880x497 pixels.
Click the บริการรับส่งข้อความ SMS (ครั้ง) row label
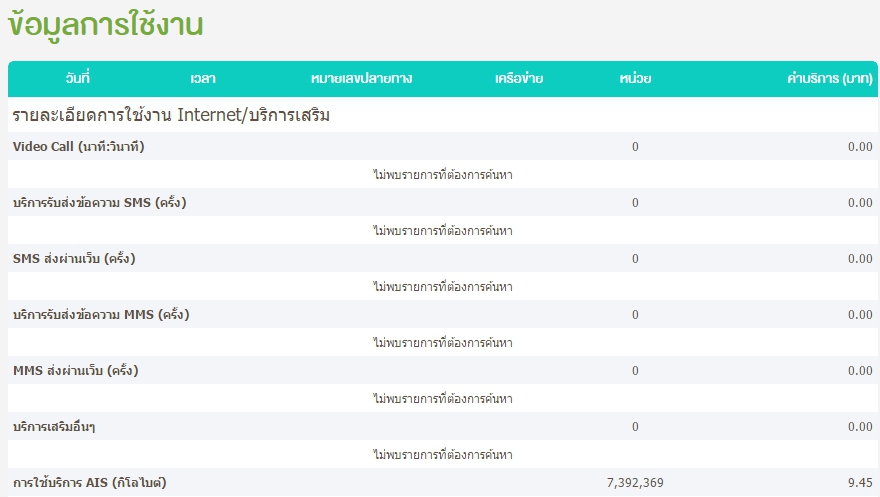99,203
